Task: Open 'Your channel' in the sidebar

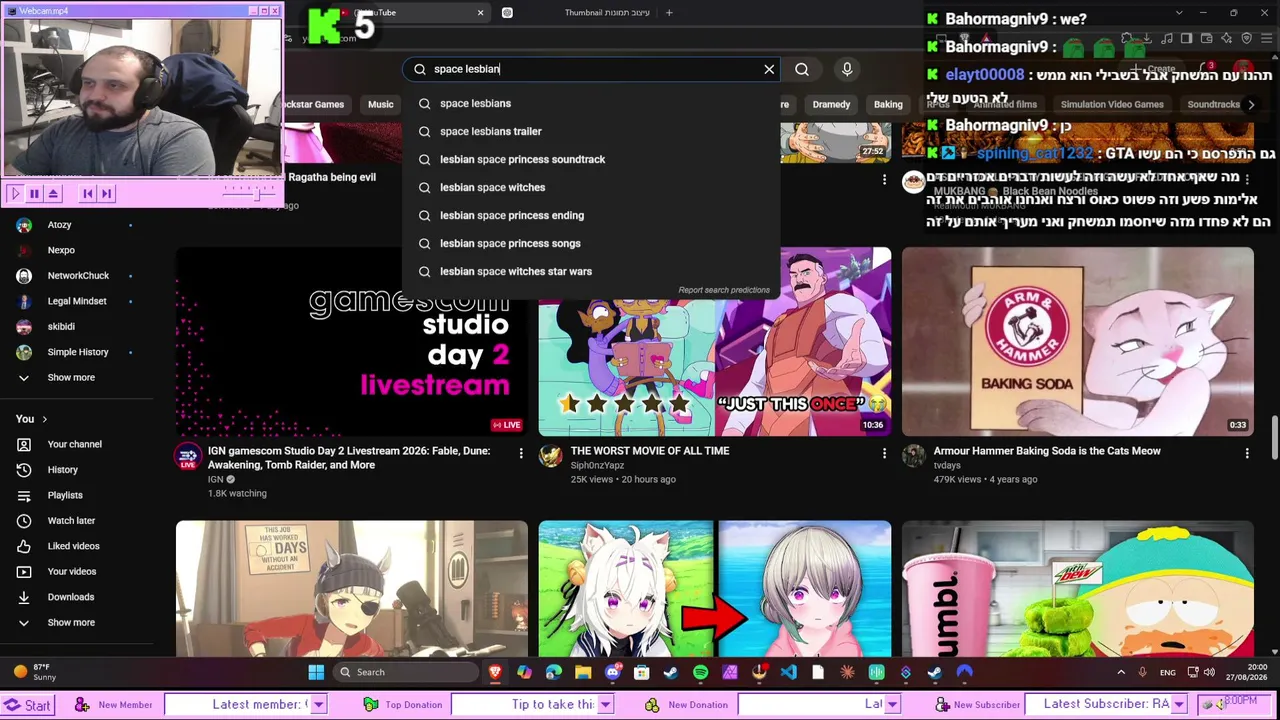Action: (75, 444)
